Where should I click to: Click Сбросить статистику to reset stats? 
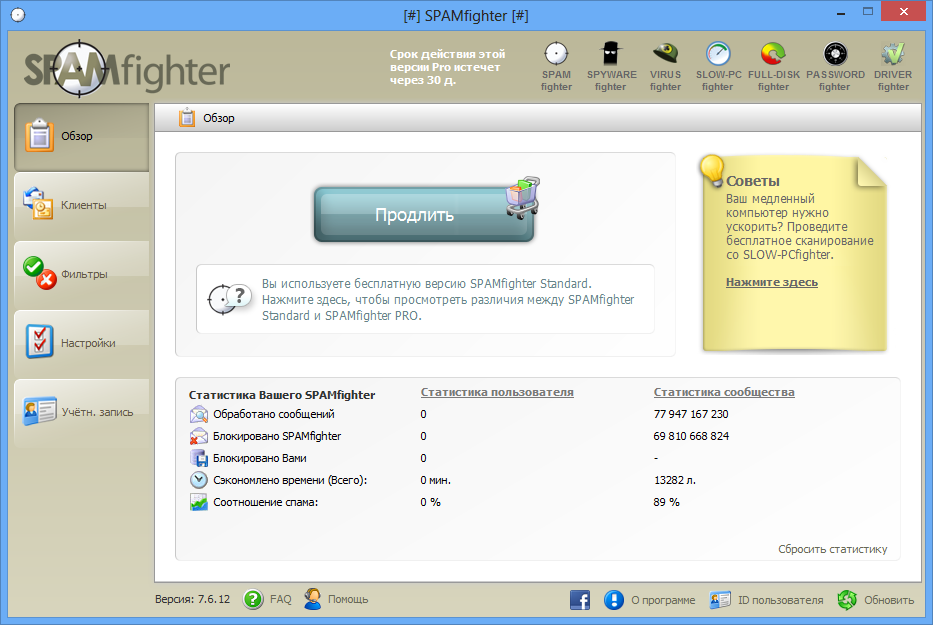[832, 549]
